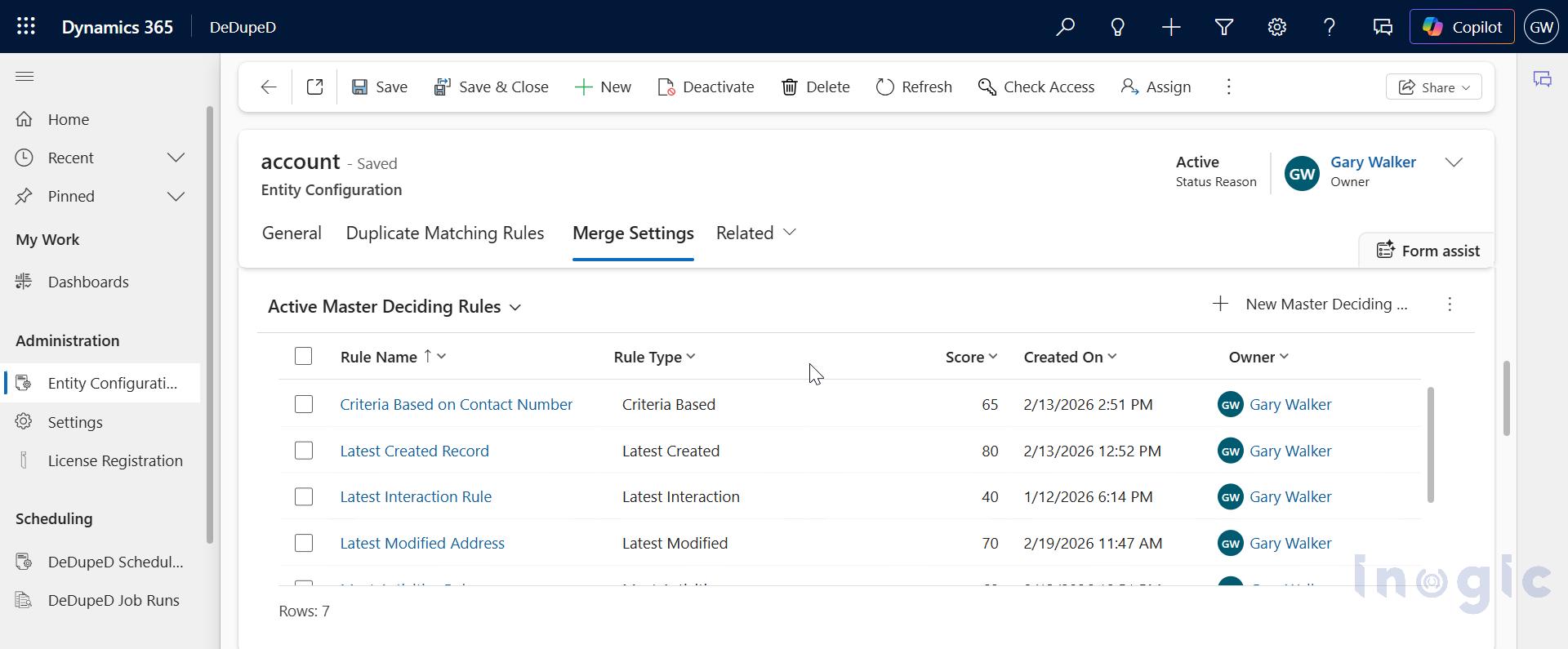1568x649 pixels.
Task: Open the help question mark icon
Action: (1330, 27)
